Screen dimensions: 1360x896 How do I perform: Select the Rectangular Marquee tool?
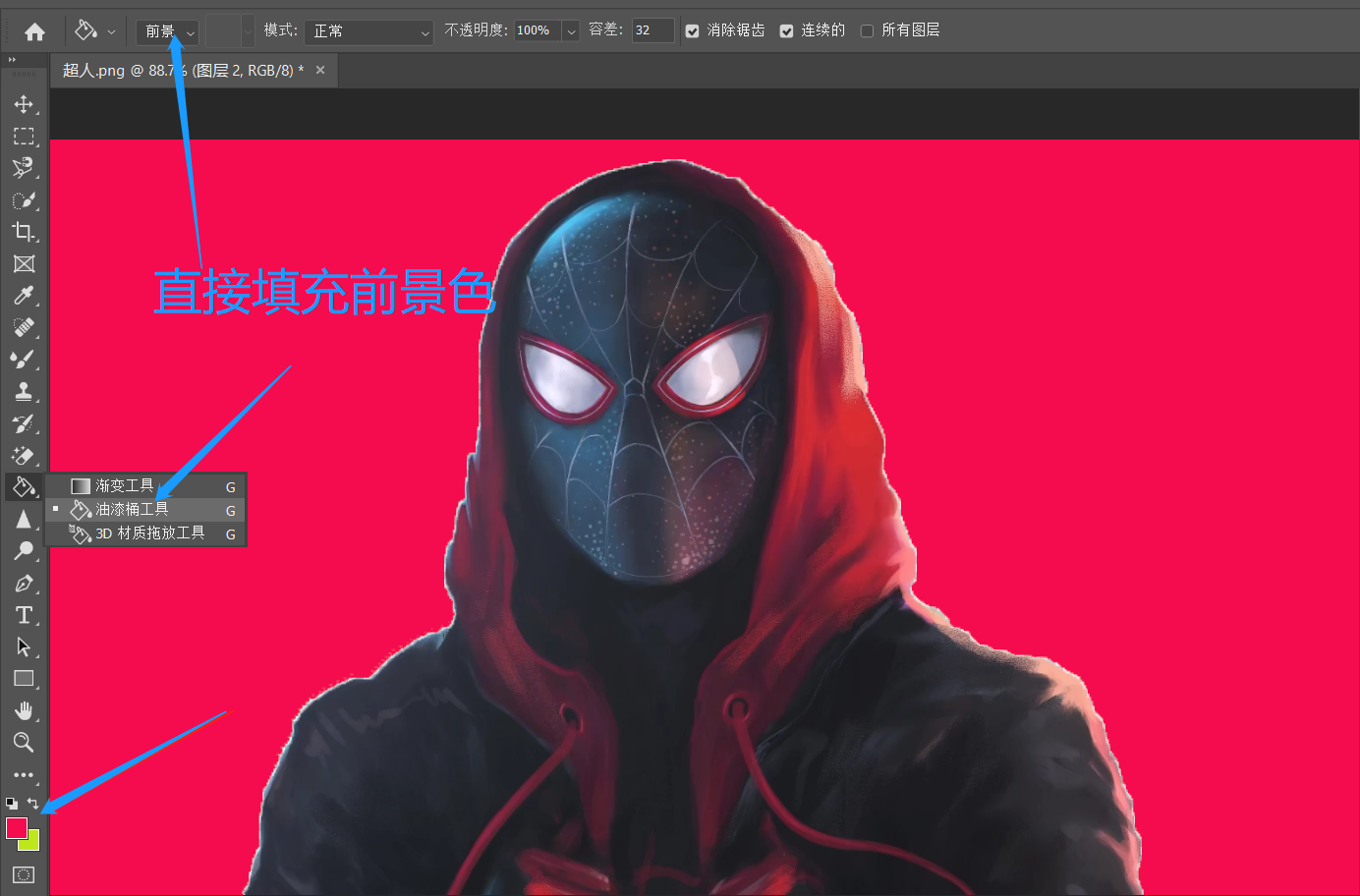pyautogui.click(x=24, y=137)
